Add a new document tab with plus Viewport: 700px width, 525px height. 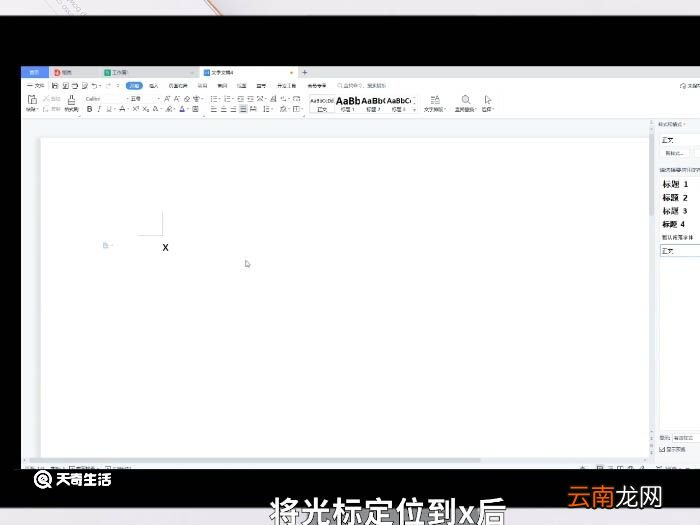click(304, 72)
